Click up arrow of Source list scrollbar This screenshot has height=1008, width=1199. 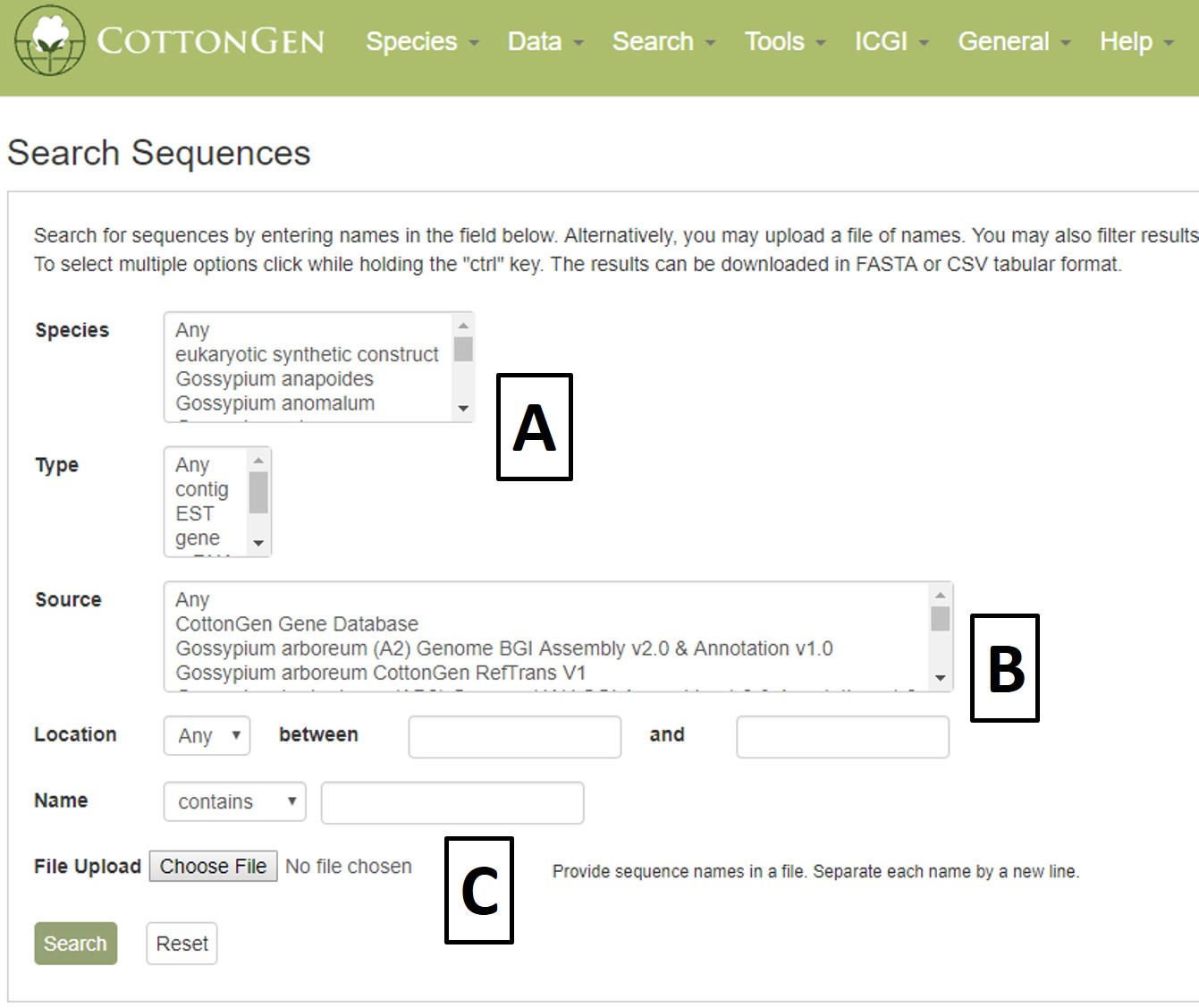tap(940, 595)
